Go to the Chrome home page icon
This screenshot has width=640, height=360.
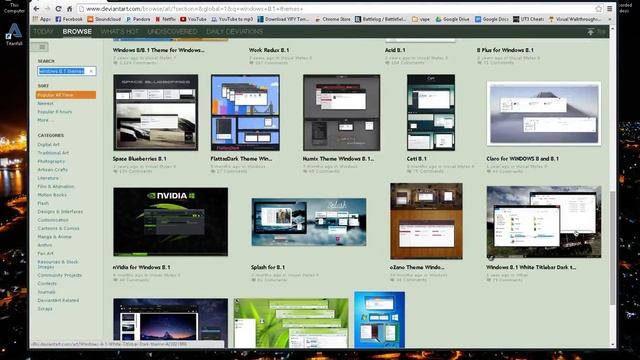point(69,9)
